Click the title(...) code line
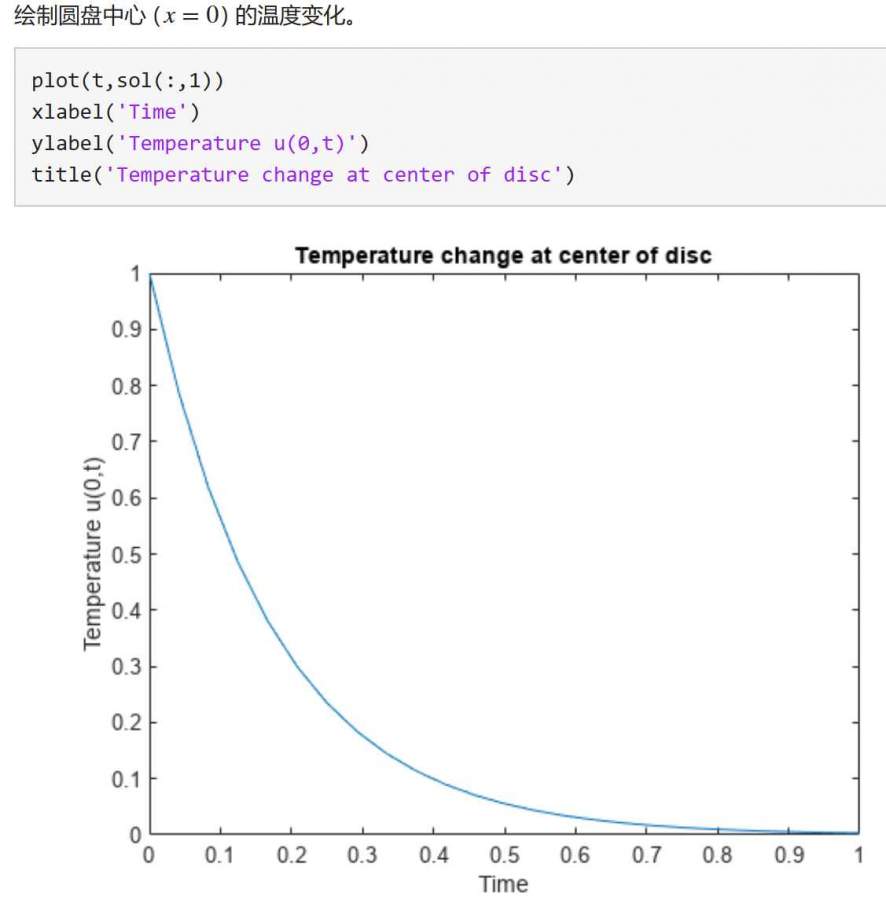 pyautogui.click(x=303, y=174)
